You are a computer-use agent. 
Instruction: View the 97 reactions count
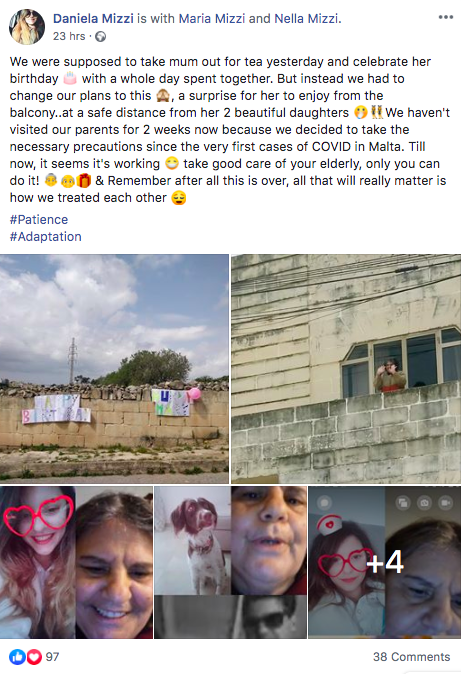(52, 657)
